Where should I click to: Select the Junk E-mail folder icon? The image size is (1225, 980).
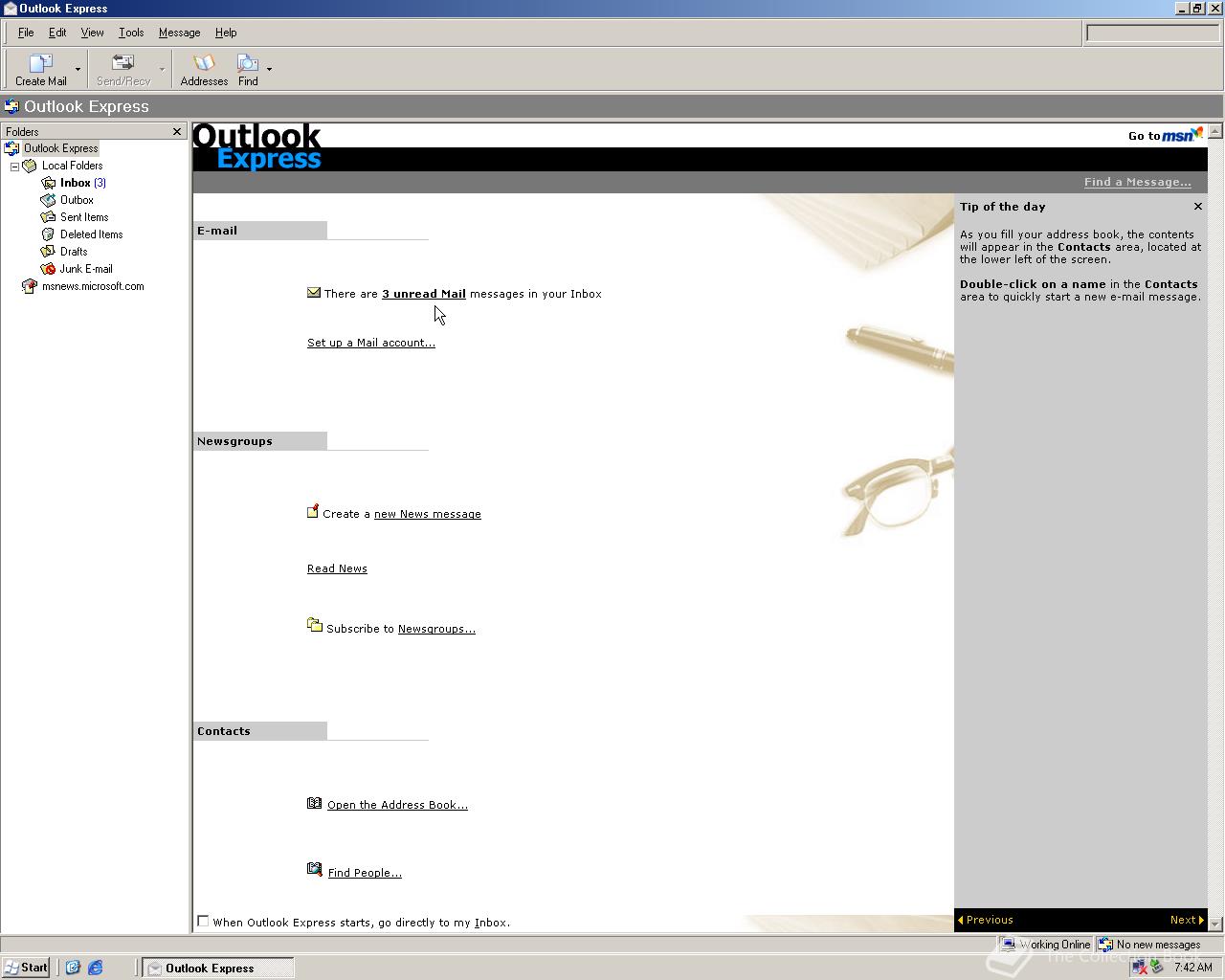49,269
